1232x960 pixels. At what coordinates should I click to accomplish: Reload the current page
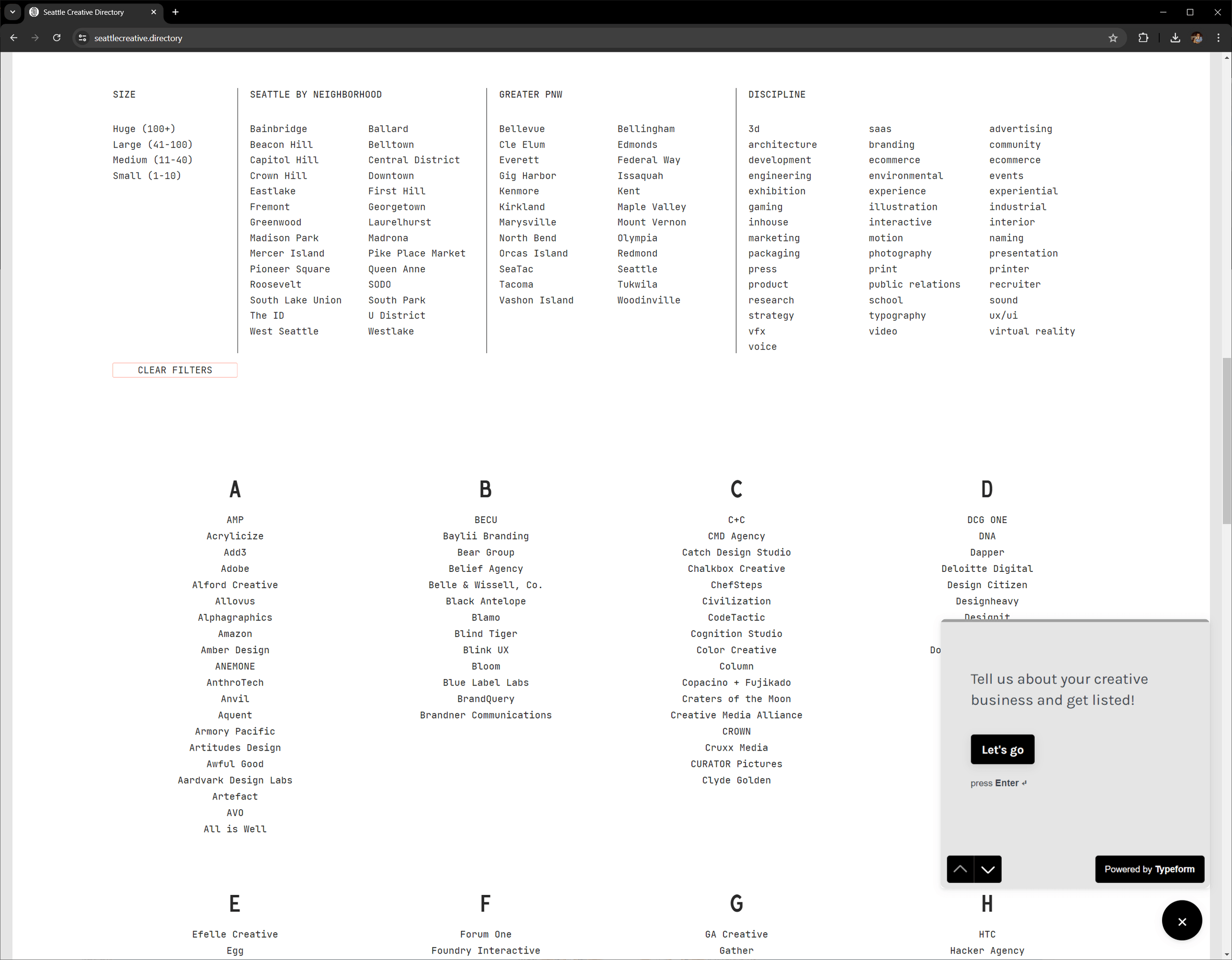(x=56, y=38)
